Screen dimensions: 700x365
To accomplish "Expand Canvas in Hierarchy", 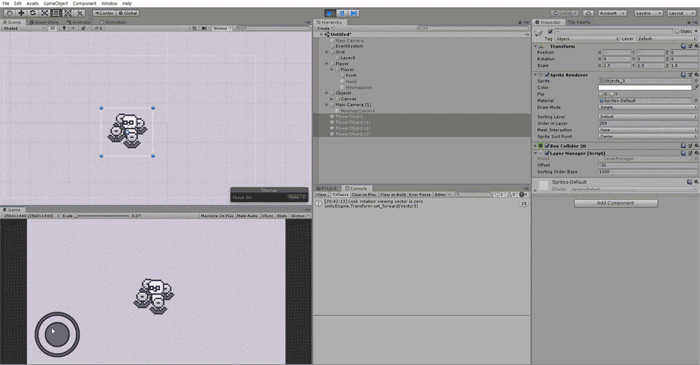I will [x=332, y=99].
